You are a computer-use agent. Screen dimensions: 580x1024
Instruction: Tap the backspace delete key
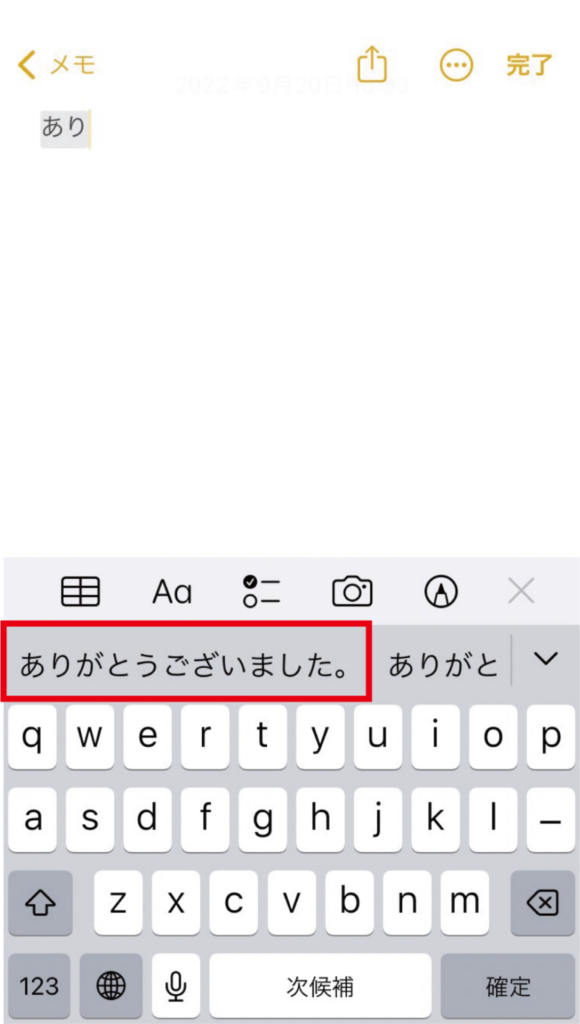point(543,904)
